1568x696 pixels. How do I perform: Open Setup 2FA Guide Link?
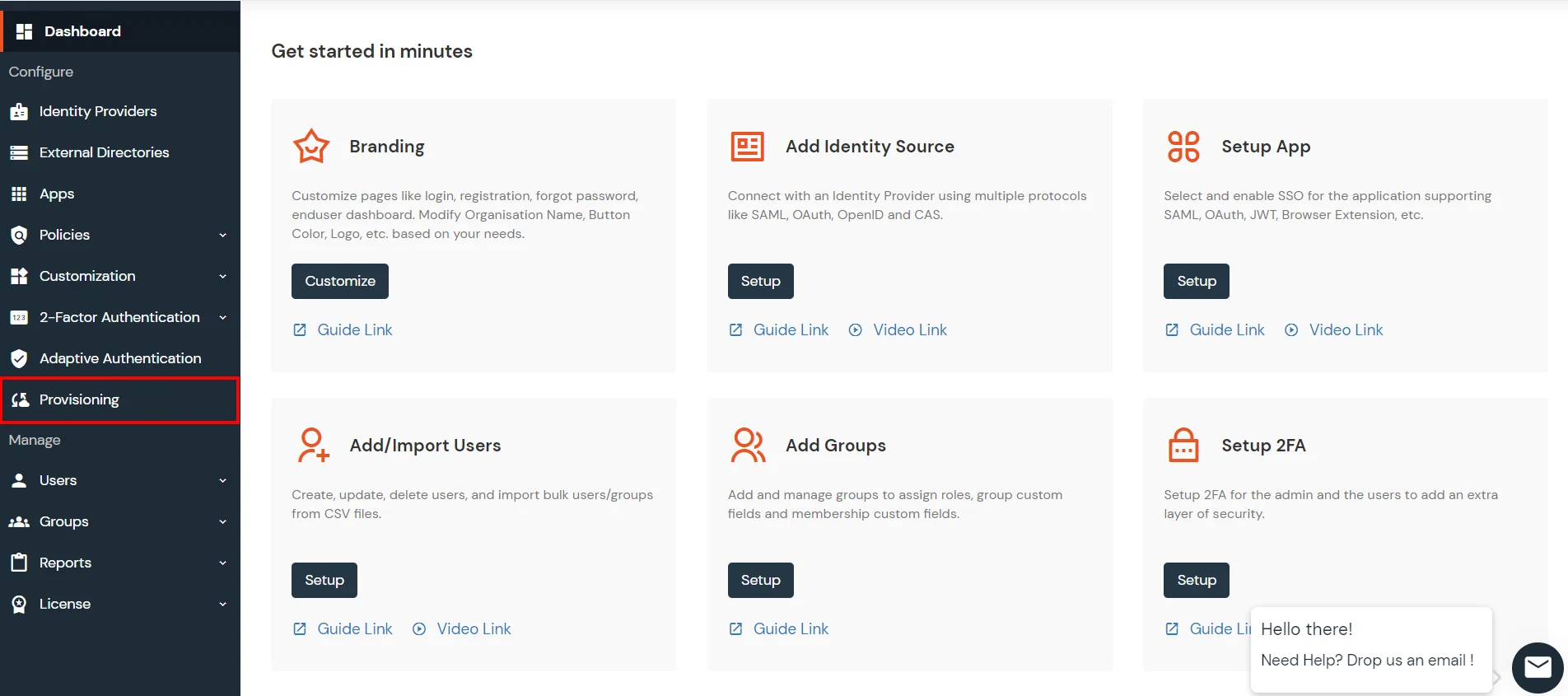[x=1220, y=628]
